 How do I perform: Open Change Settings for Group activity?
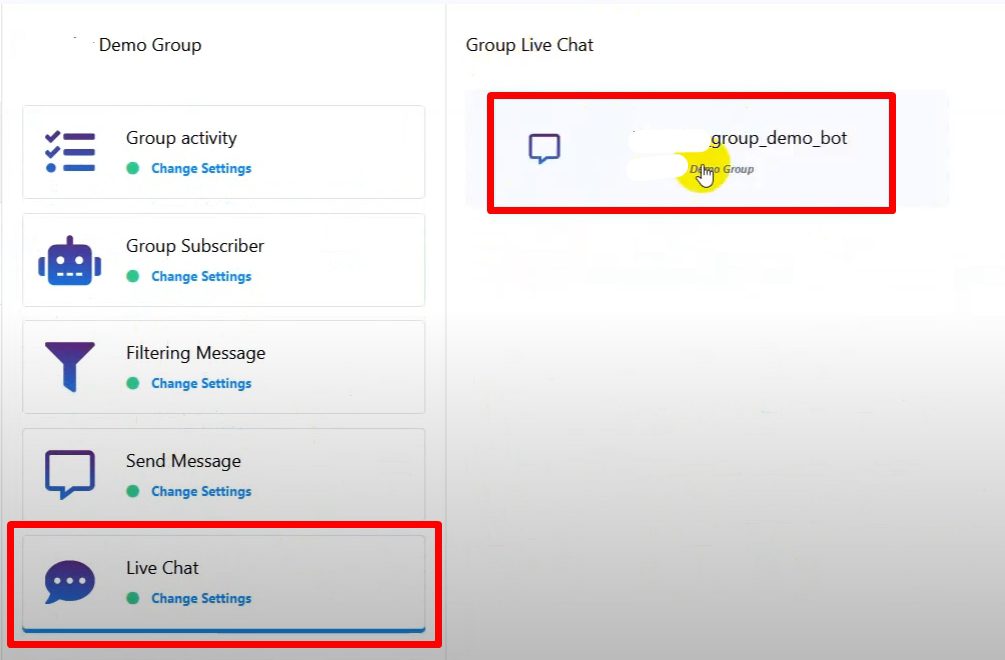pyautogui.click(x=201, y=168)
